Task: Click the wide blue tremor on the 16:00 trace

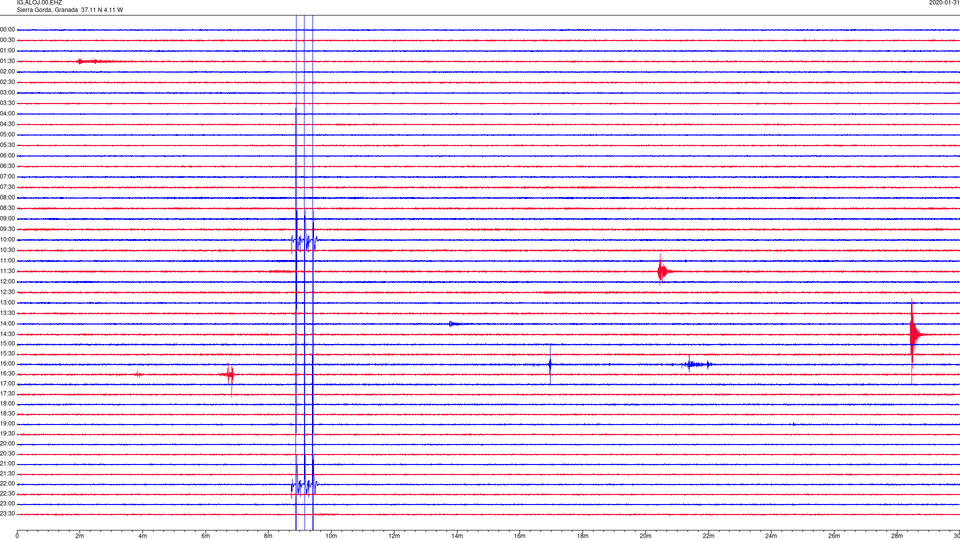Action: coord(697,365)
